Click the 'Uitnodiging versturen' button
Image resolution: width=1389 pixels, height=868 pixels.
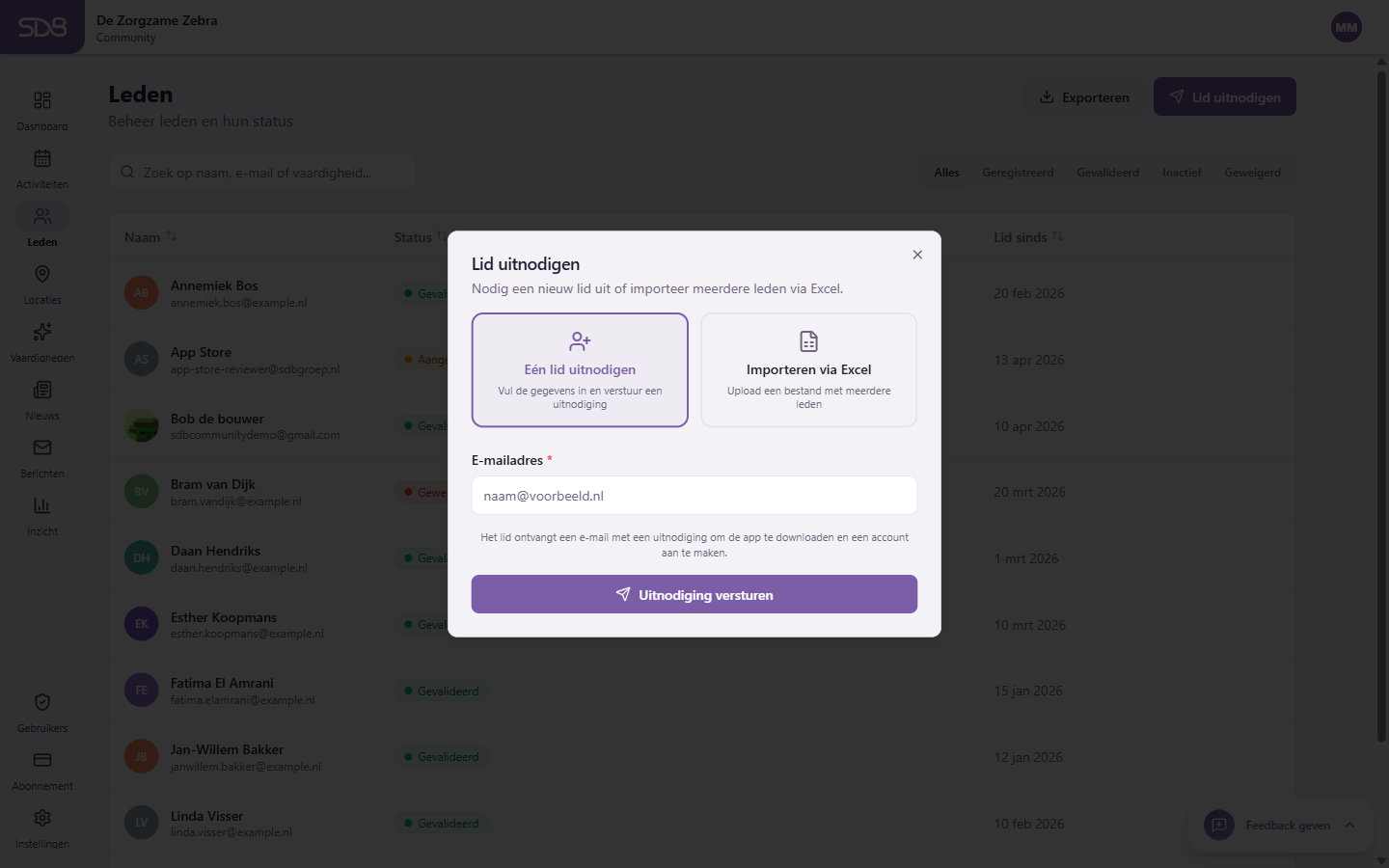click(694, 594)
